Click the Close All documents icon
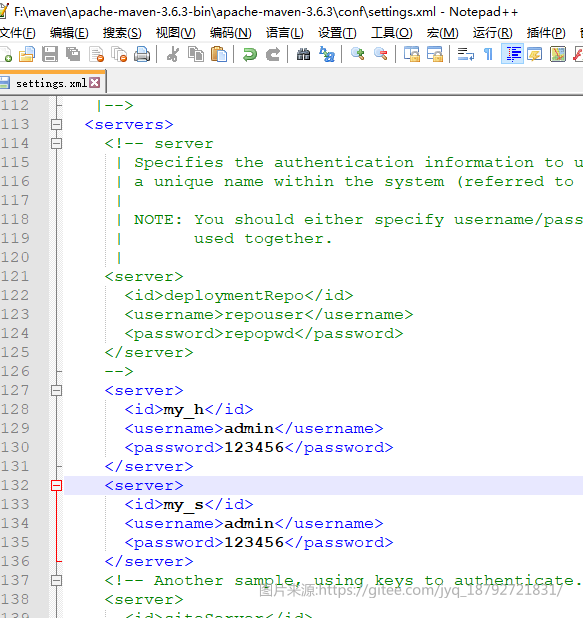583x618 pixels. click(x=119, y=54)
